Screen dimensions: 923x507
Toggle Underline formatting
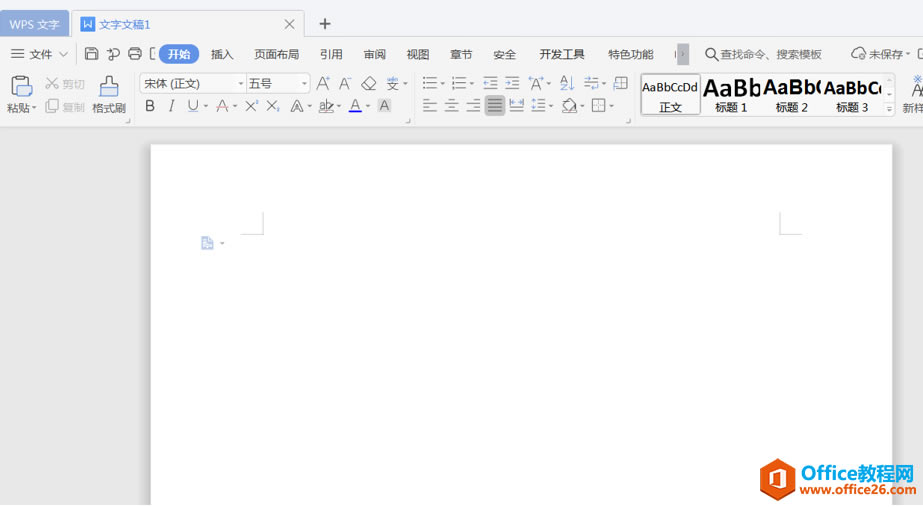(x=193, y=106)
